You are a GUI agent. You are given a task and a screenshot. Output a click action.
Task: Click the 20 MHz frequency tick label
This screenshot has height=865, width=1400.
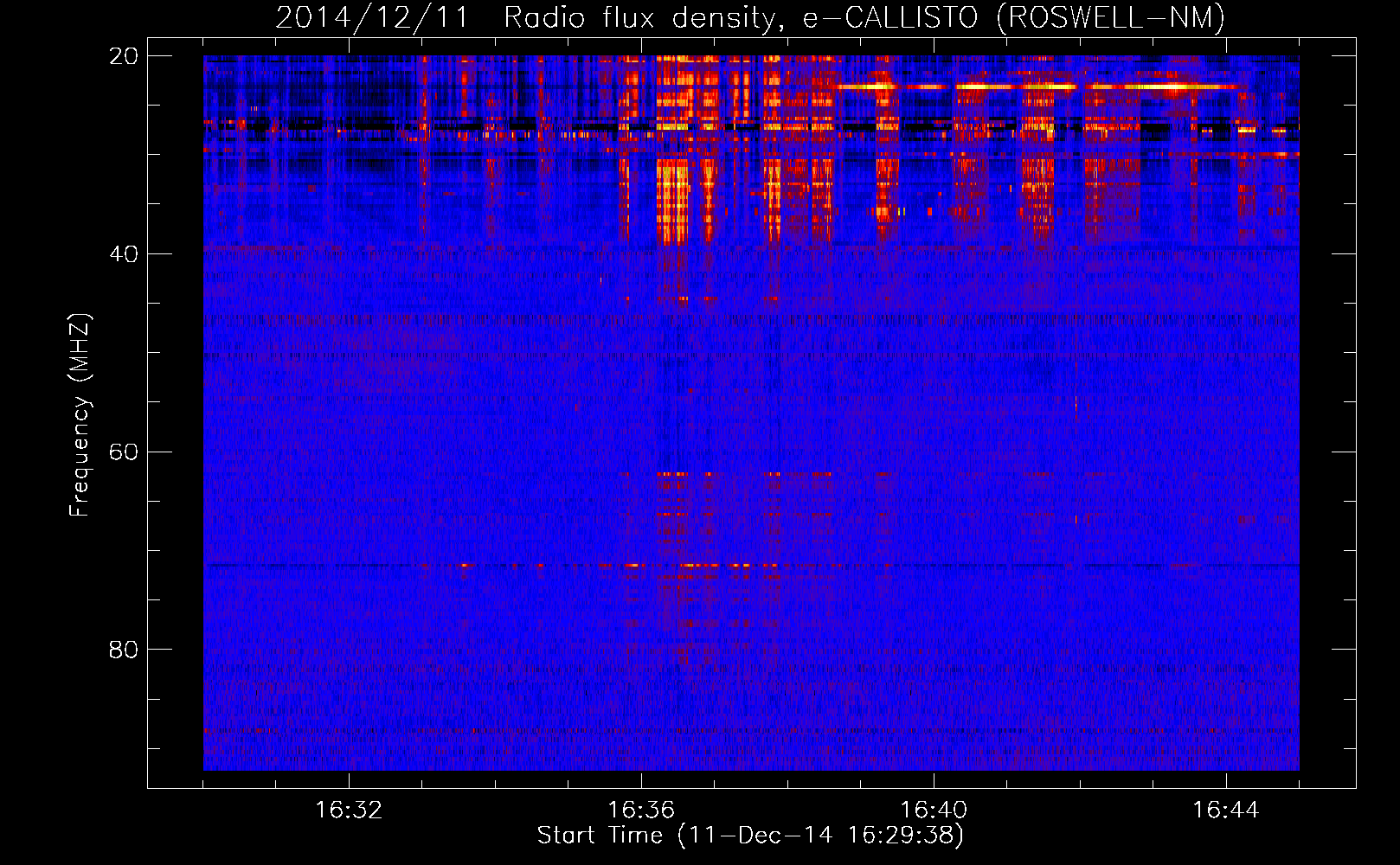coord(124,56)
